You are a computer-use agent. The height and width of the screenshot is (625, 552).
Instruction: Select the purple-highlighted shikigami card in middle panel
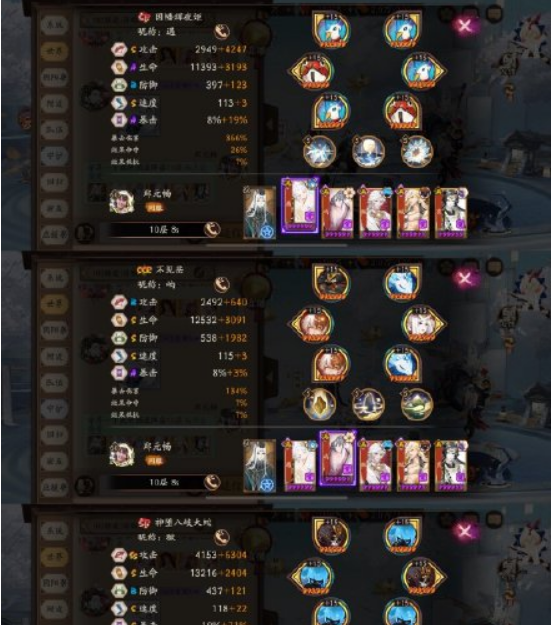coord(338,458)
